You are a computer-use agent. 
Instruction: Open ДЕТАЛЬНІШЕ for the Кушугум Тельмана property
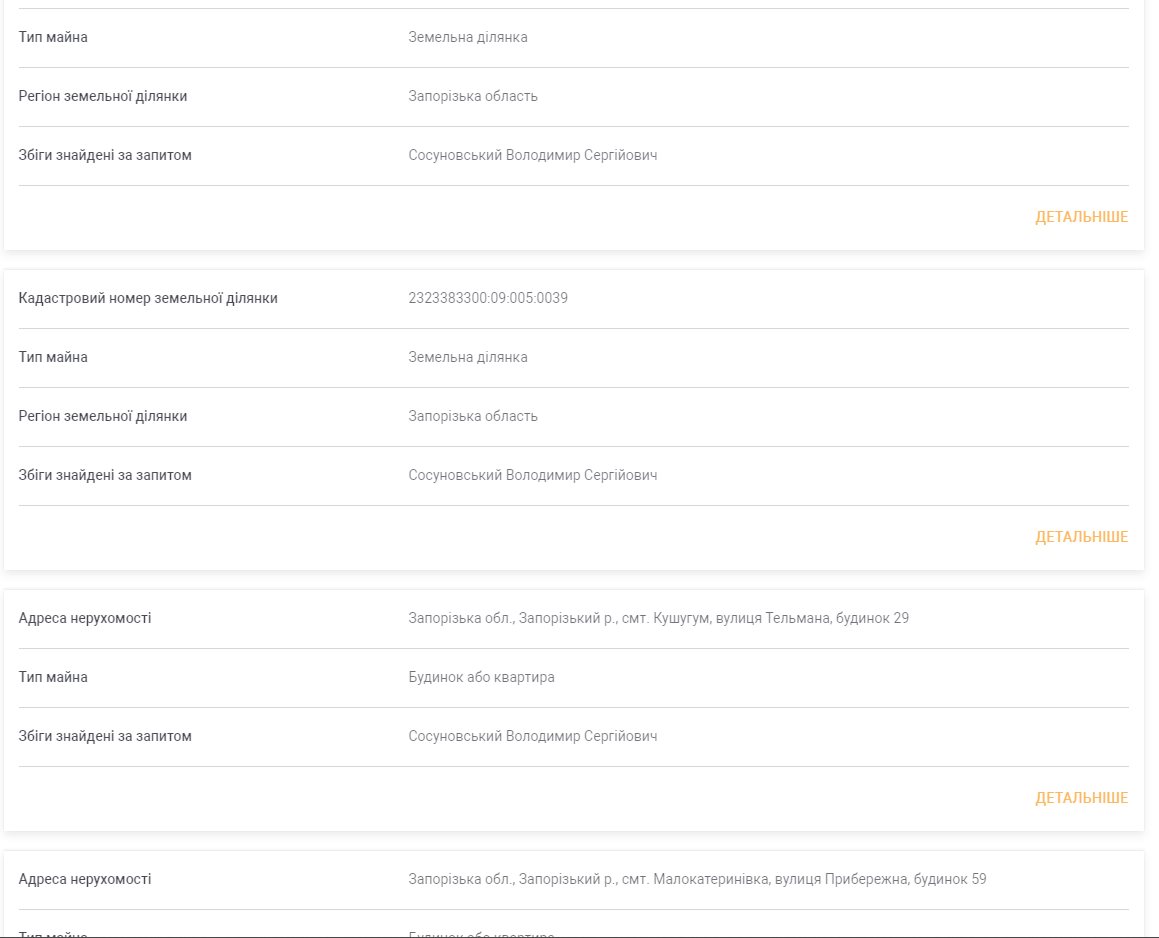pyautogui.click(x=1081, y=798)
